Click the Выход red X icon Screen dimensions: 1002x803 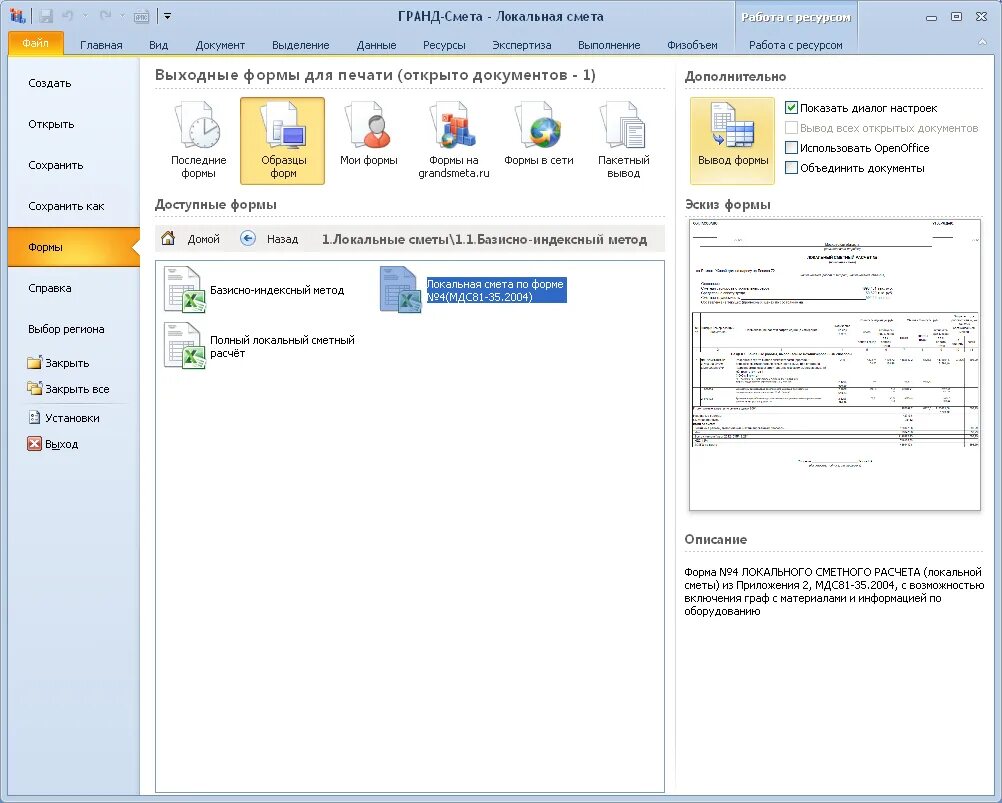point(35,444)
